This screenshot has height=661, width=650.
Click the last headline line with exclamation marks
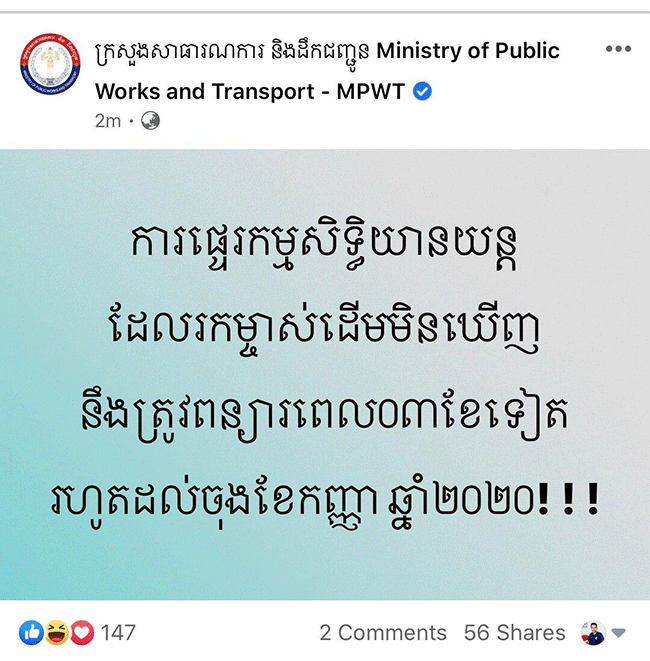coord(325,502)
